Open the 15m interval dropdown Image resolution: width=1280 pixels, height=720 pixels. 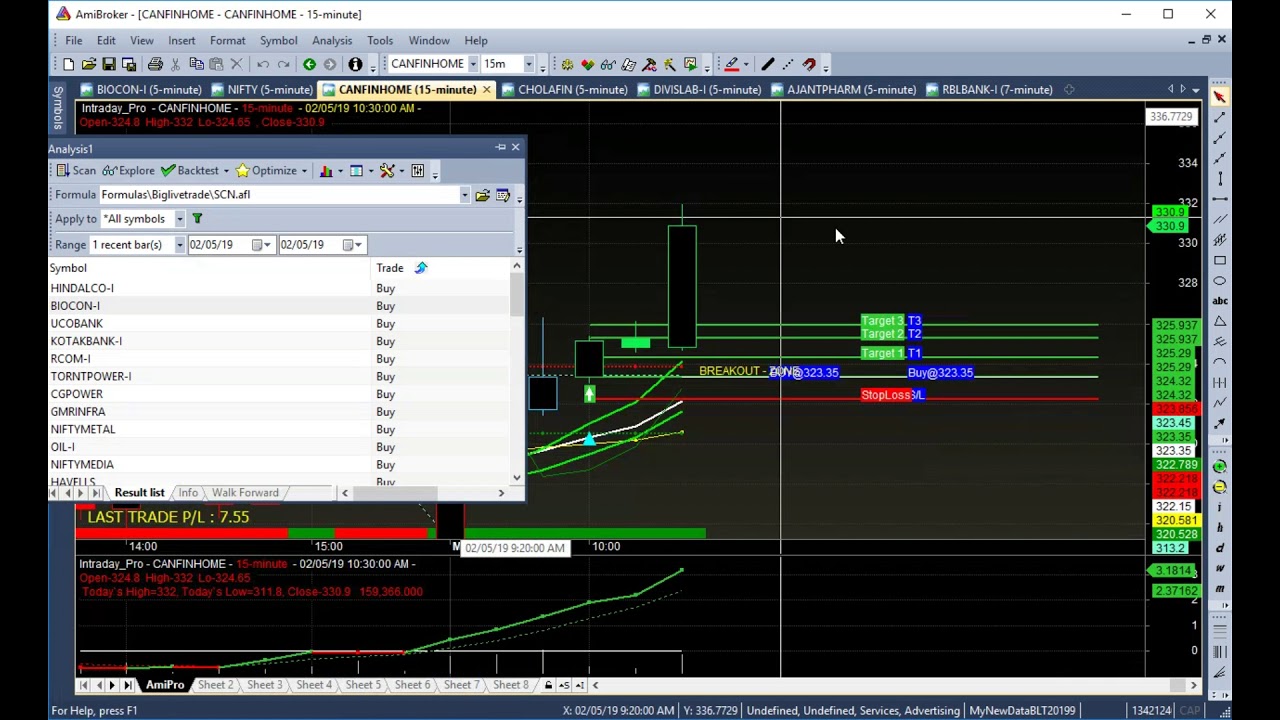click(x=529, y=64)
